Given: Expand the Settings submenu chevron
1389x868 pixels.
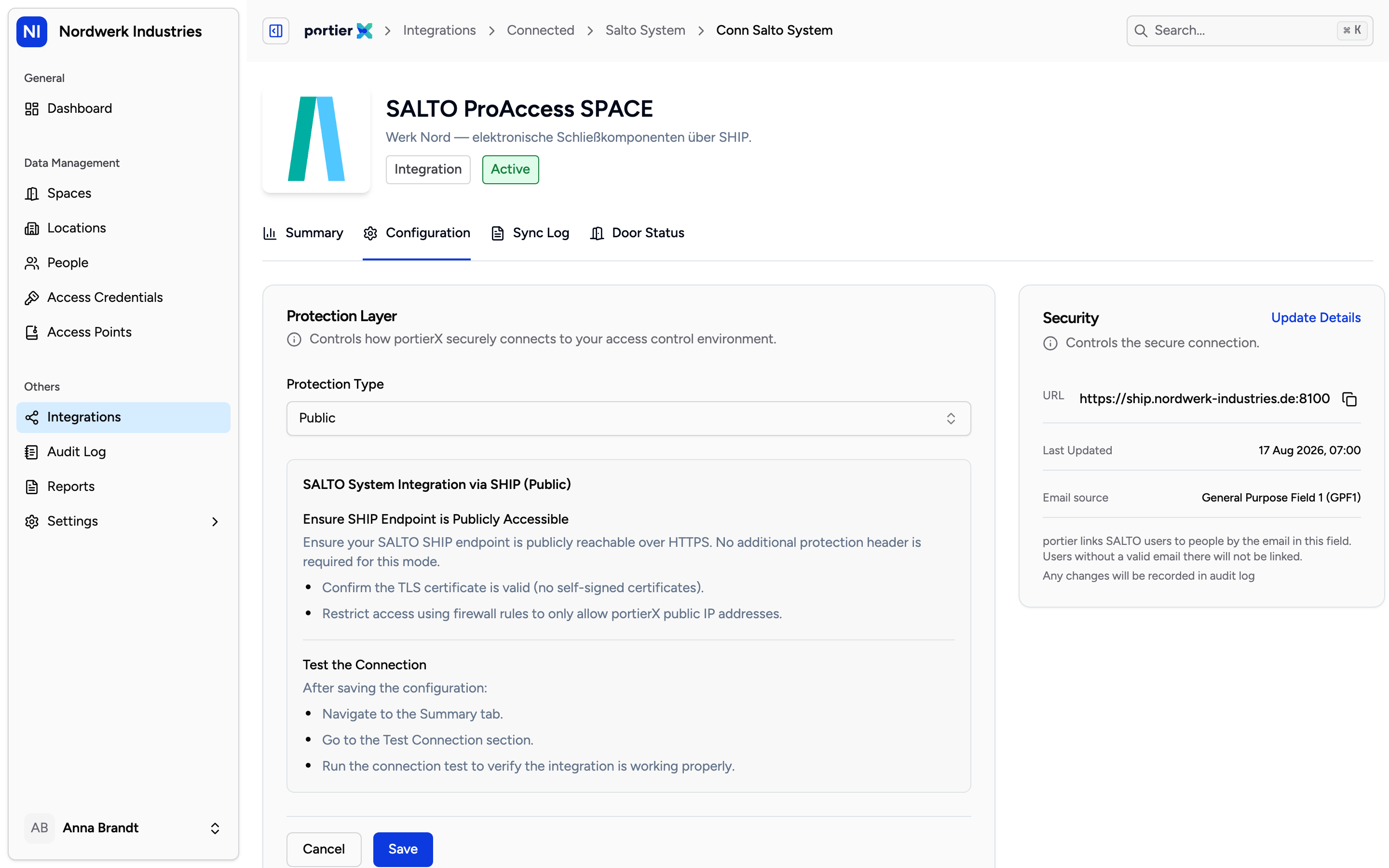Looking at the screenshot, I should click(x=215, y=521).
